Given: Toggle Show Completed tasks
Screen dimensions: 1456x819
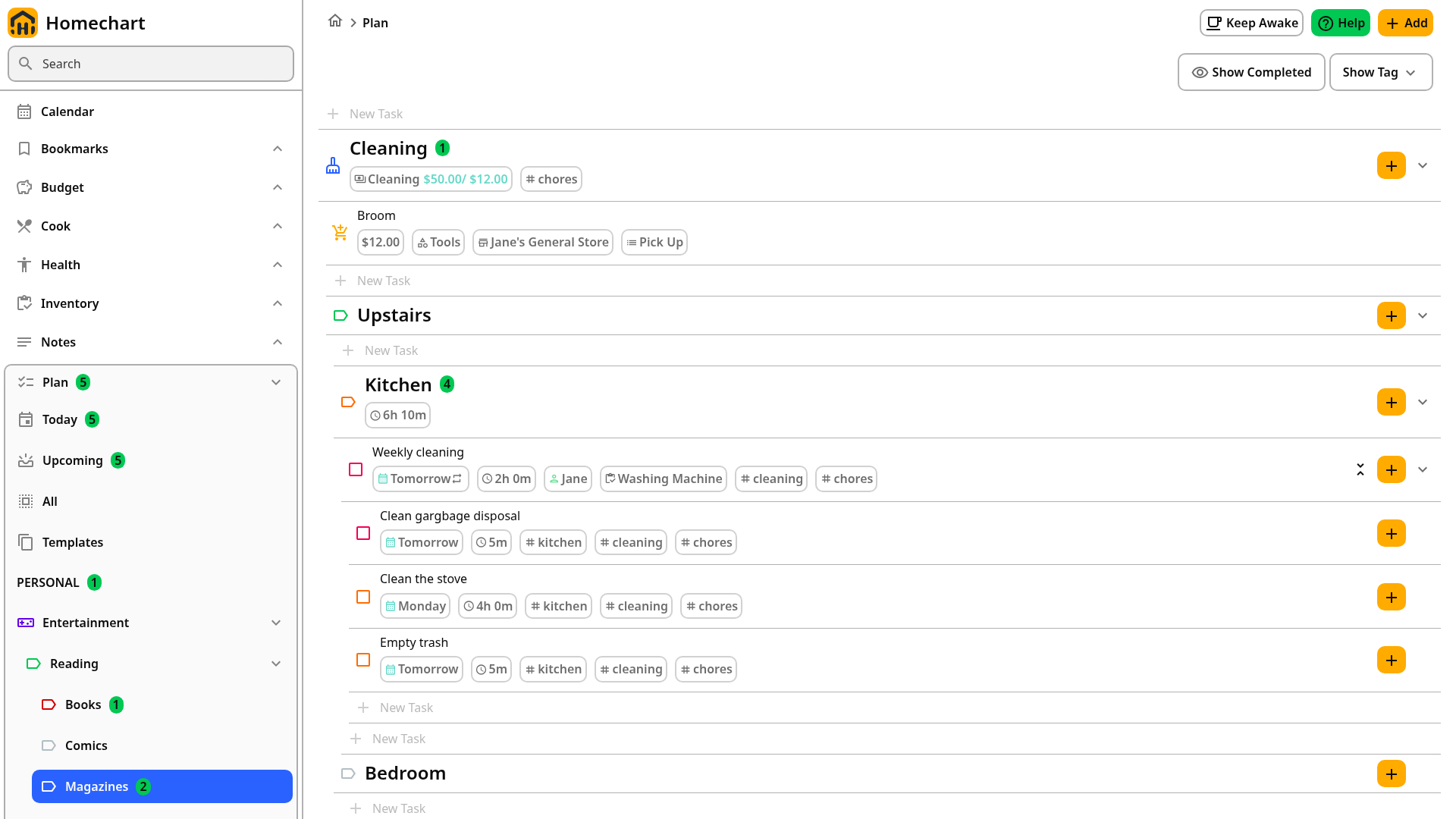Looking at the screenshot, I should [x=1251, y=72].
